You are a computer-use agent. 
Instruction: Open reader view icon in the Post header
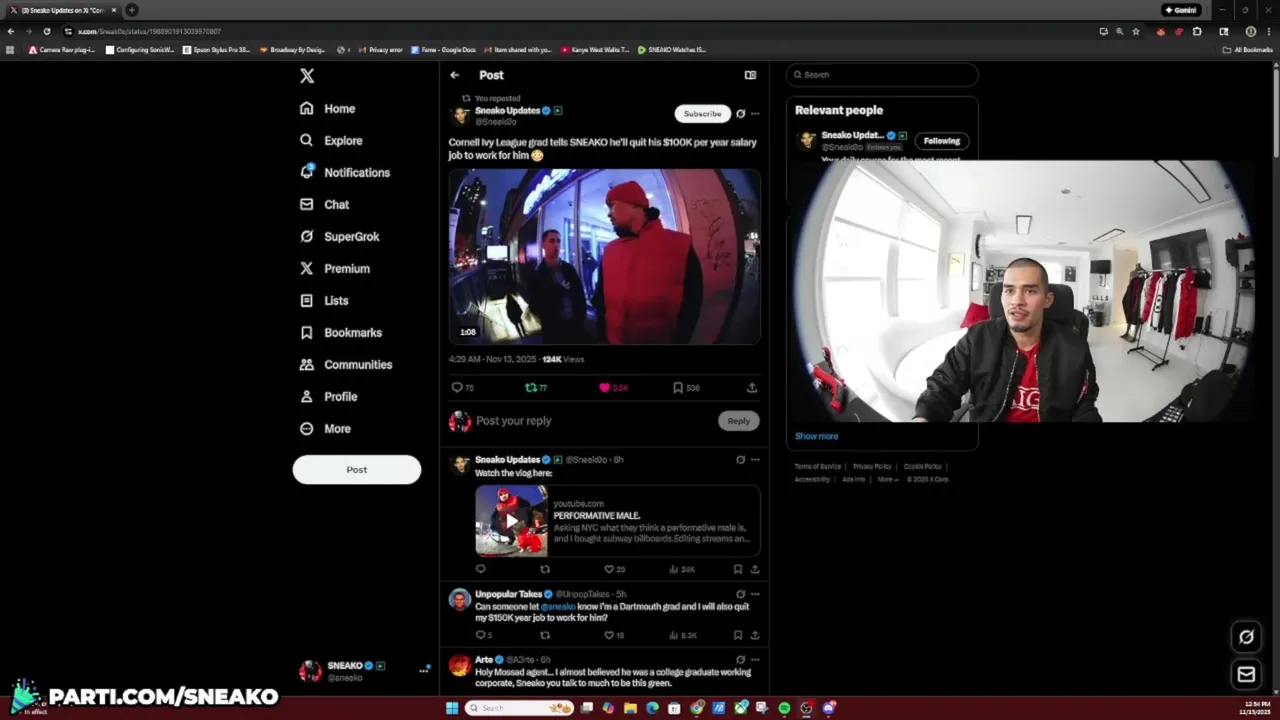click(x=750, y=75)
